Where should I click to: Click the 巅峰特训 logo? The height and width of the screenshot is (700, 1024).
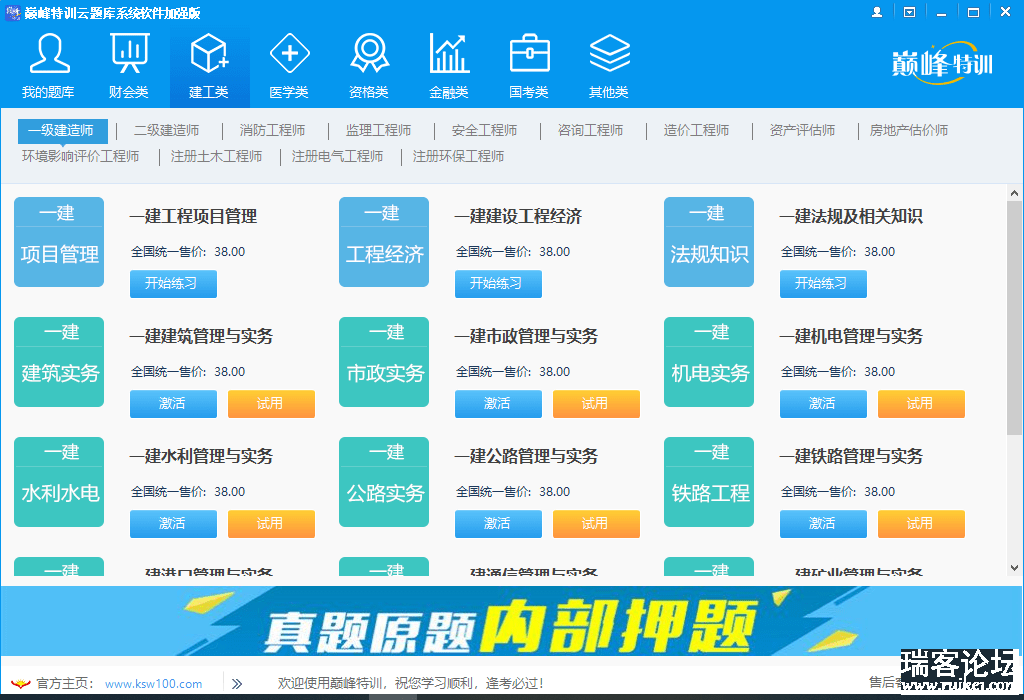[942, 63]
